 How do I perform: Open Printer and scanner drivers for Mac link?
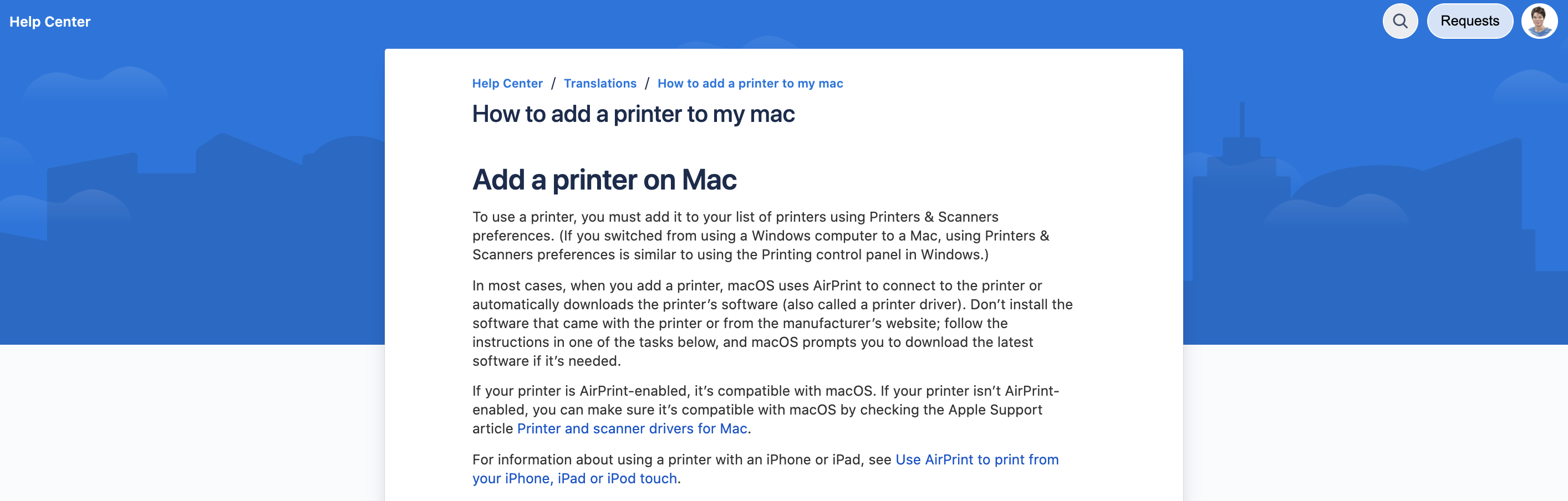tap(632, 428)
